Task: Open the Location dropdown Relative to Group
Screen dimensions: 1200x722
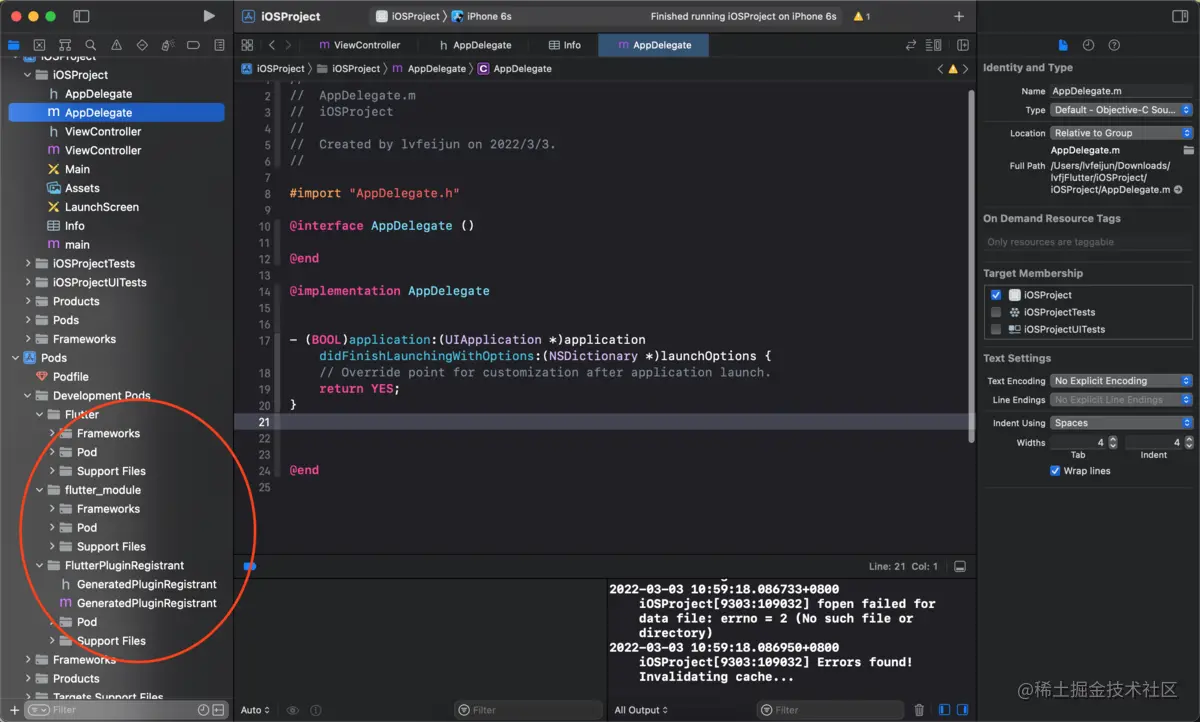Action: (x=1121, y=133)
